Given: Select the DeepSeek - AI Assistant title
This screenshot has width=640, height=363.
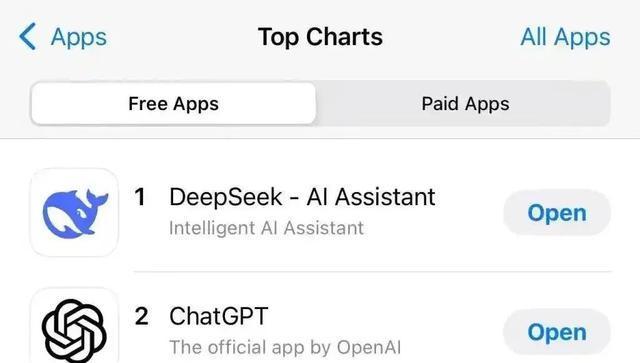Looking at the screenshot, I should coord(302,197).
